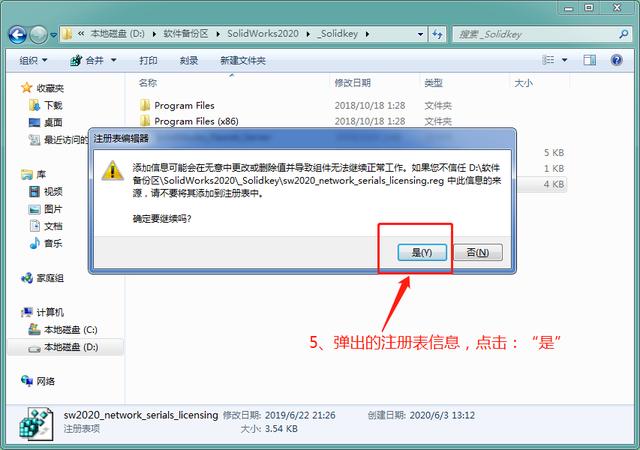640x450 pixels.
Task: Select 库 in navigation pane
Action: (41, 174)
